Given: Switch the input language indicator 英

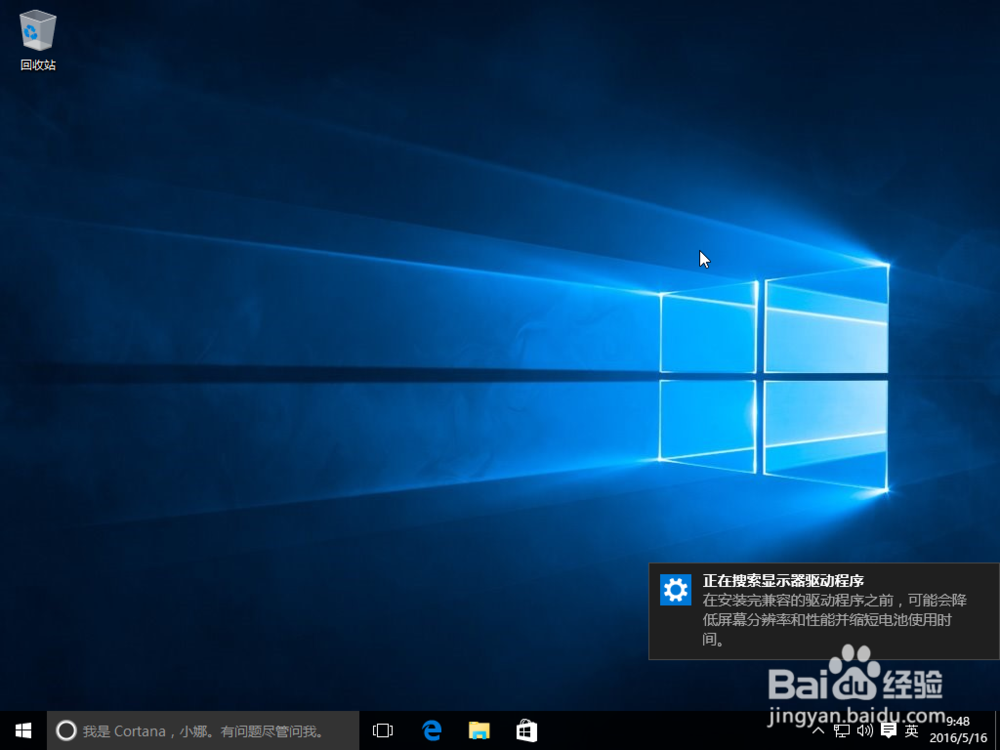Looking at the screenshot, I should tap(912, 731).
